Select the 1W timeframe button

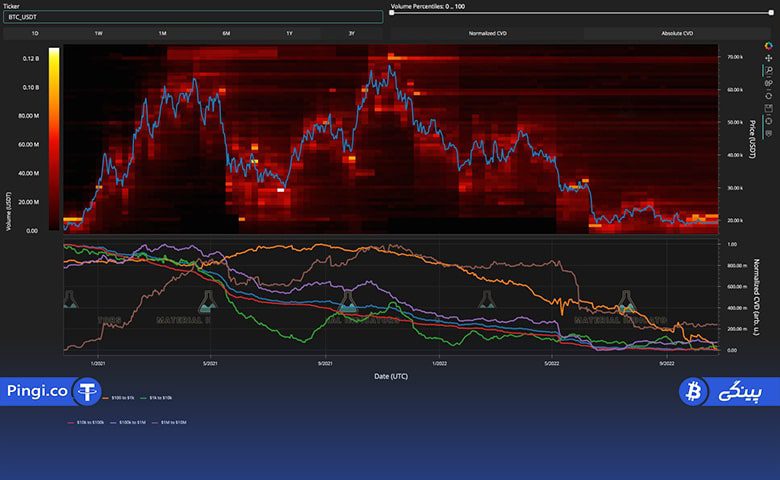[98, 33]
